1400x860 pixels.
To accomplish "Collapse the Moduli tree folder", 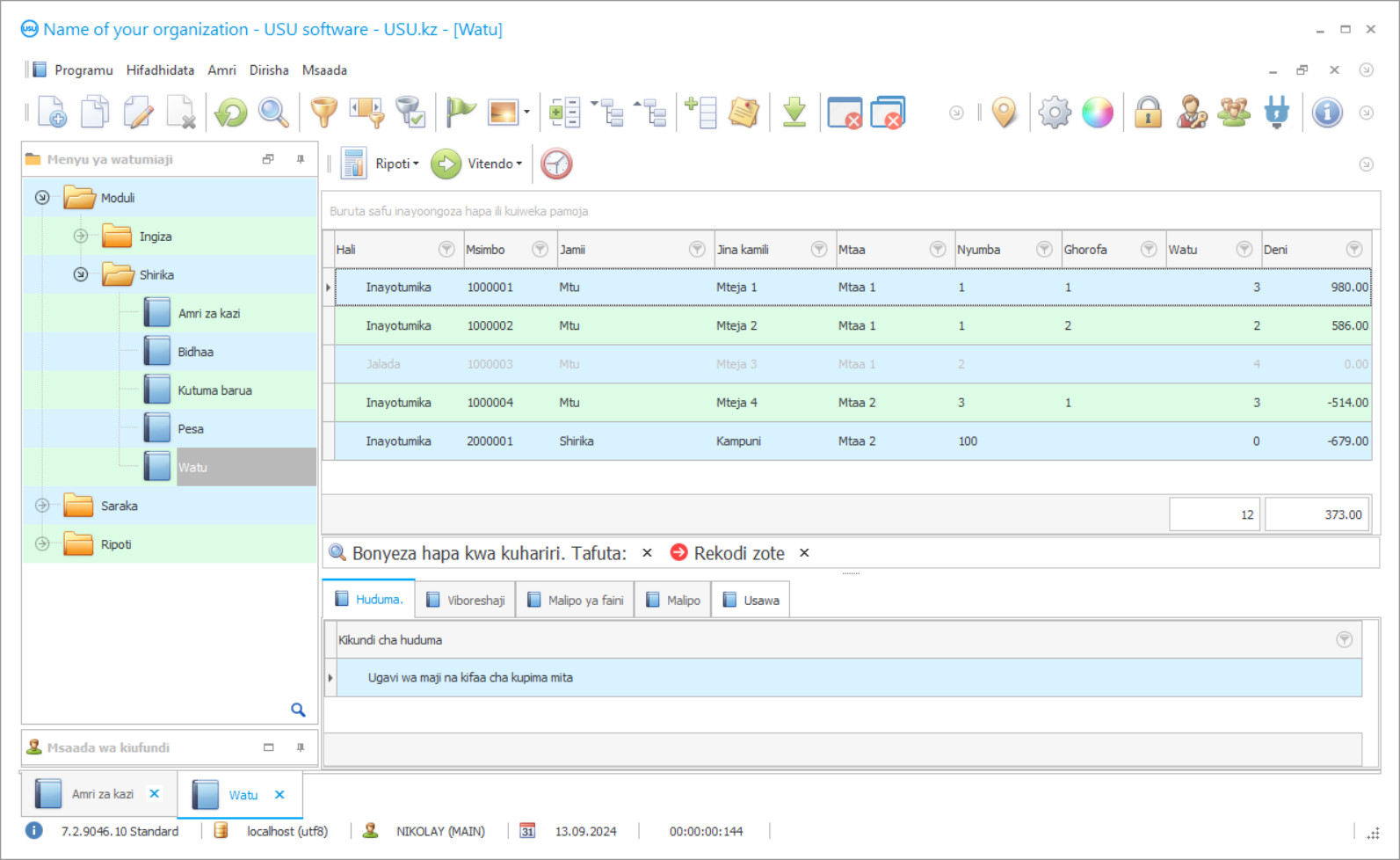I will coord(42,198).
